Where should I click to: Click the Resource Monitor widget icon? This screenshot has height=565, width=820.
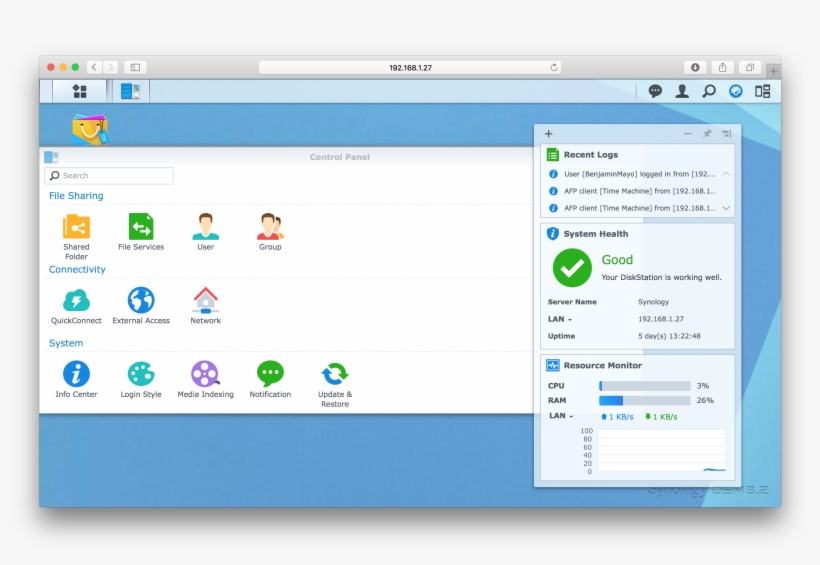[553, 365]
